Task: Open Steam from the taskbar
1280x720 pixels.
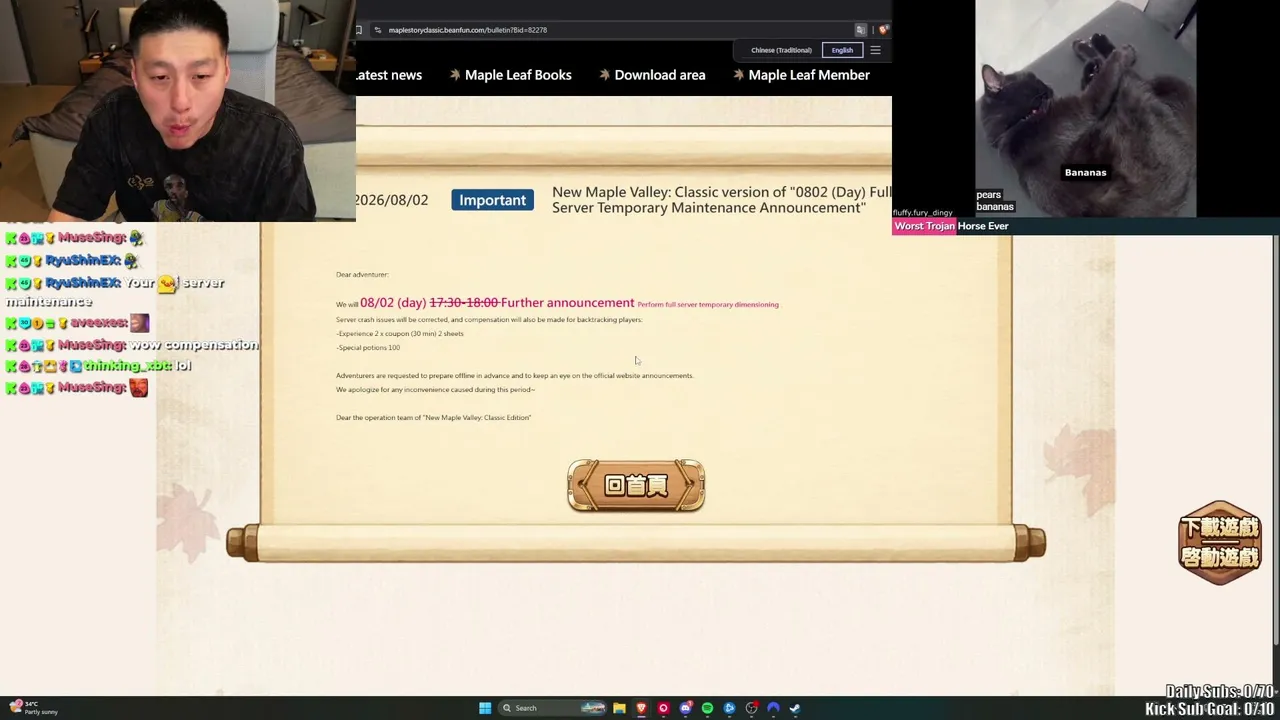Action: [x=795, y=708]
